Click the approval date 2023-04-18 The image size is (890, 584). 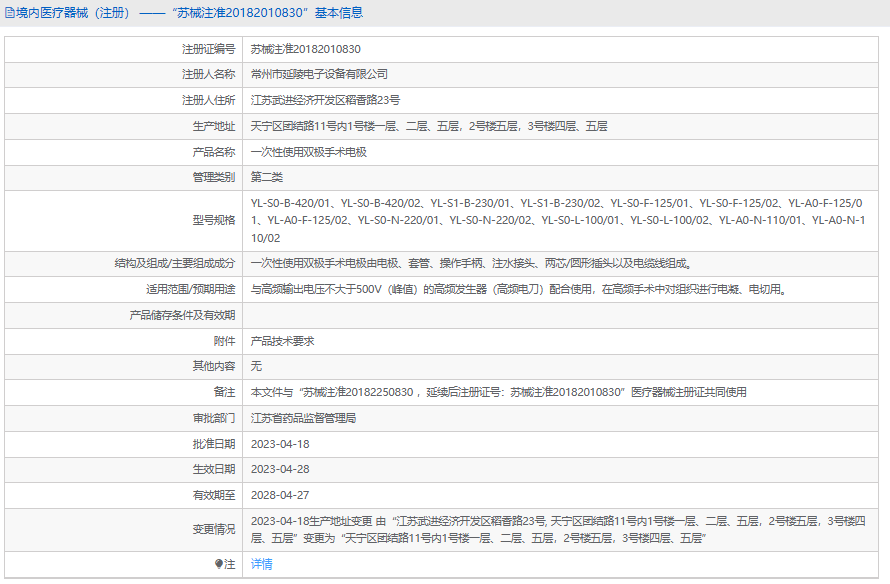pyautogui.click(x=280, y=443)
